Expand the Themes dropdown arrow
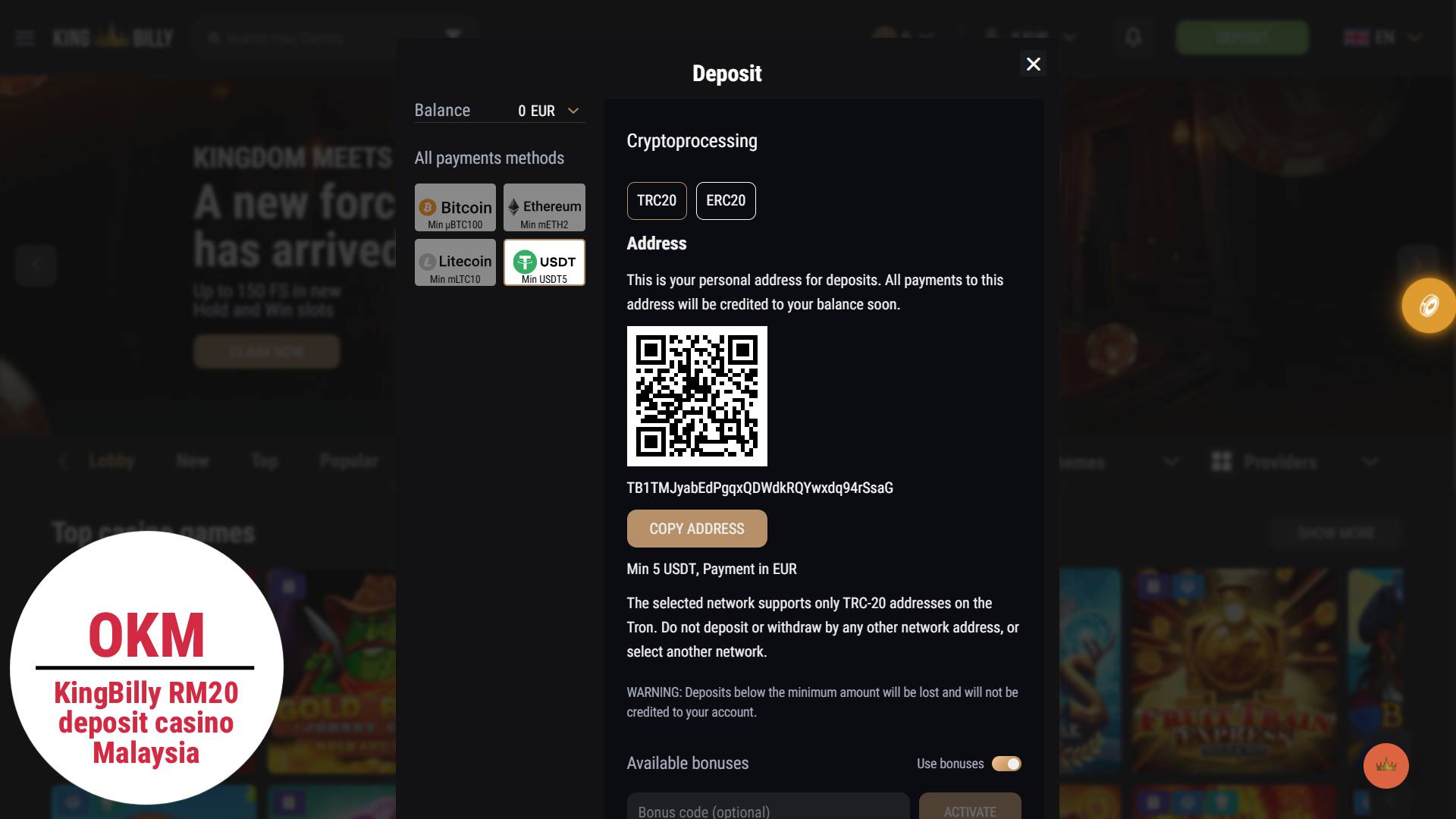The width and height of the screenshot is (1456, 819). (x=1171, y=462)
